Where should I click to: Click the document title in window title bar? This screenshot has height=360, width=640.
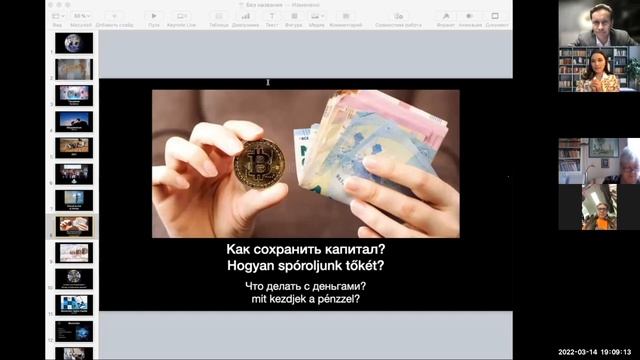[x=279, y=5]
